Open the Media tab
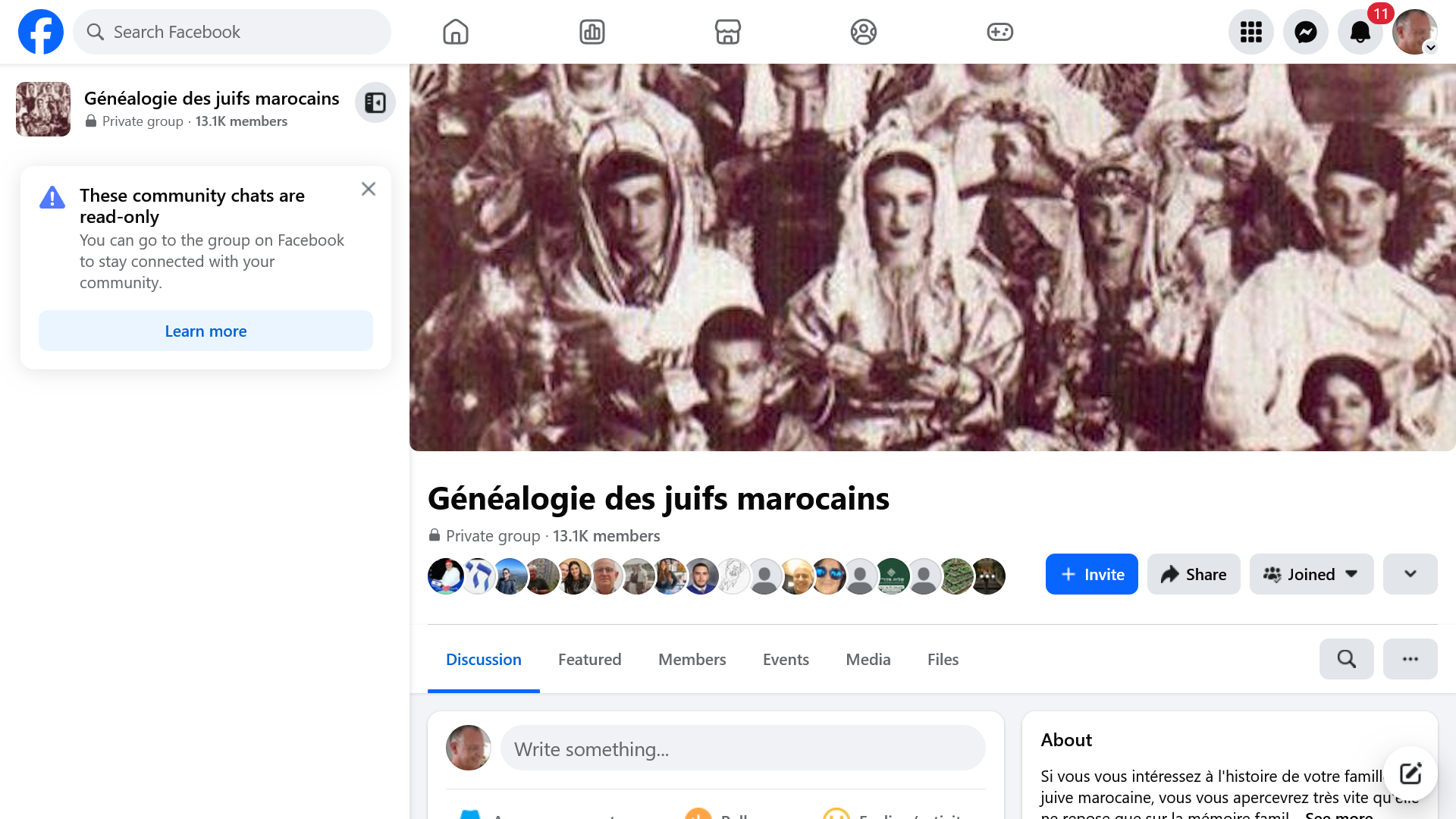The width and height of the screenshot is (1456, 819). pyautogui.click(x=868, y=660)
